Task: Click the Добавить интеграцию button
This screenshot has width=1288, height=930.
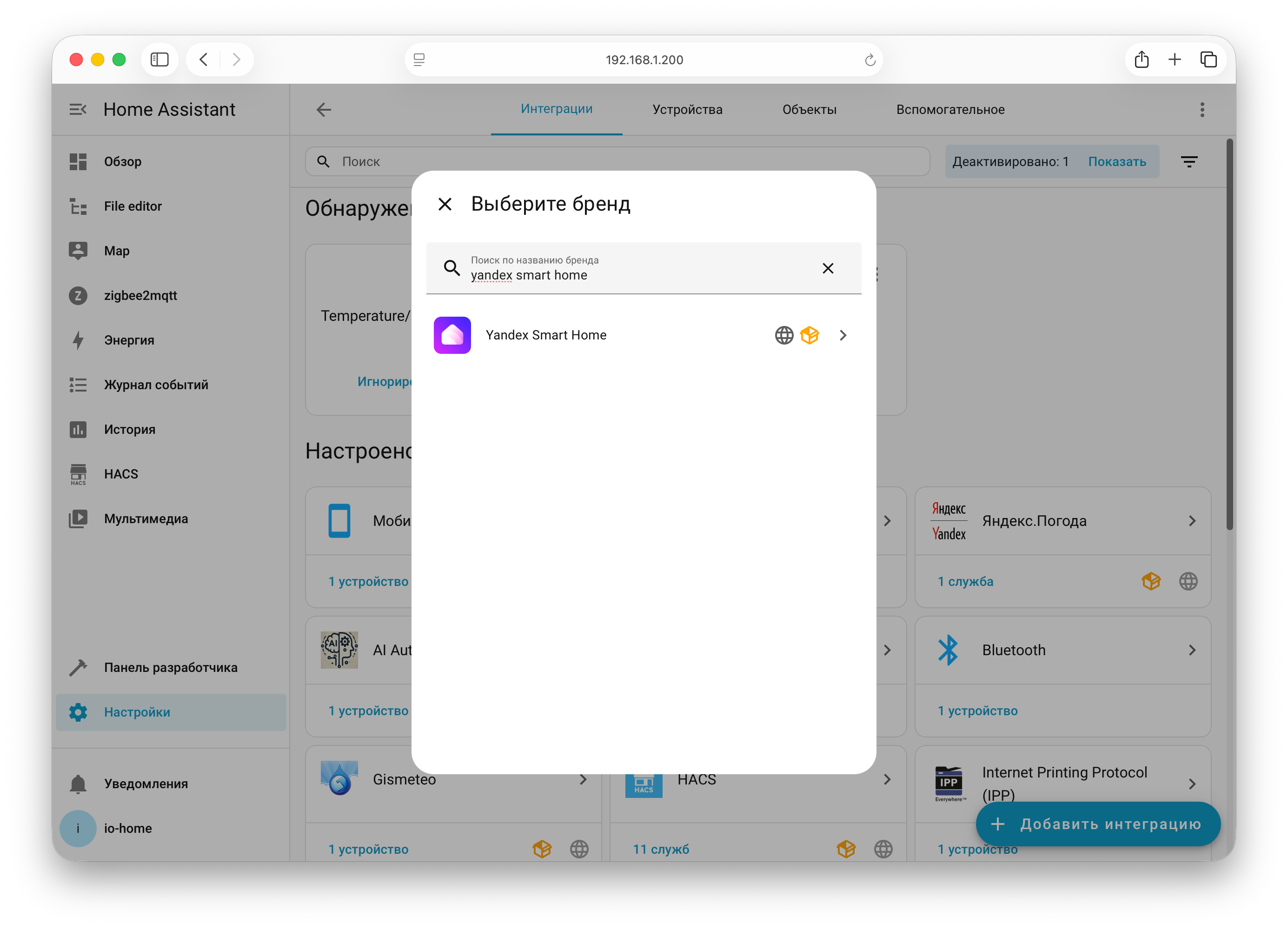Action: pos(1097,824)
